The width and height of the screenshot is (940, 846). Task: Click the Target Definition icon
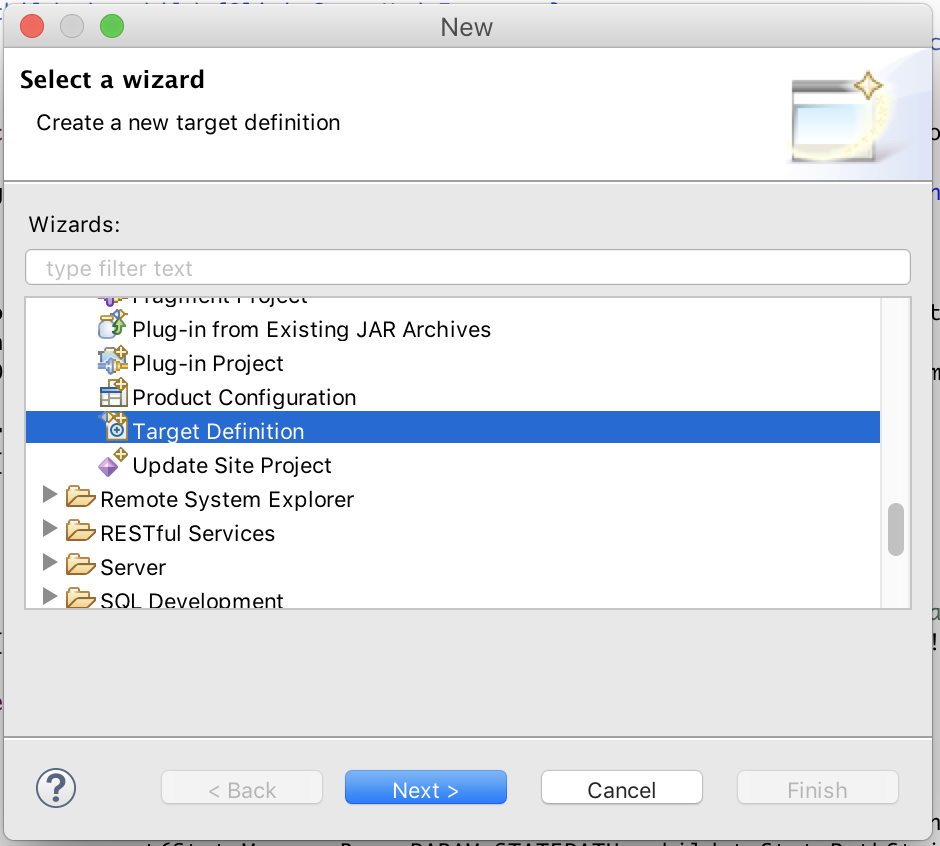(114, 431)
